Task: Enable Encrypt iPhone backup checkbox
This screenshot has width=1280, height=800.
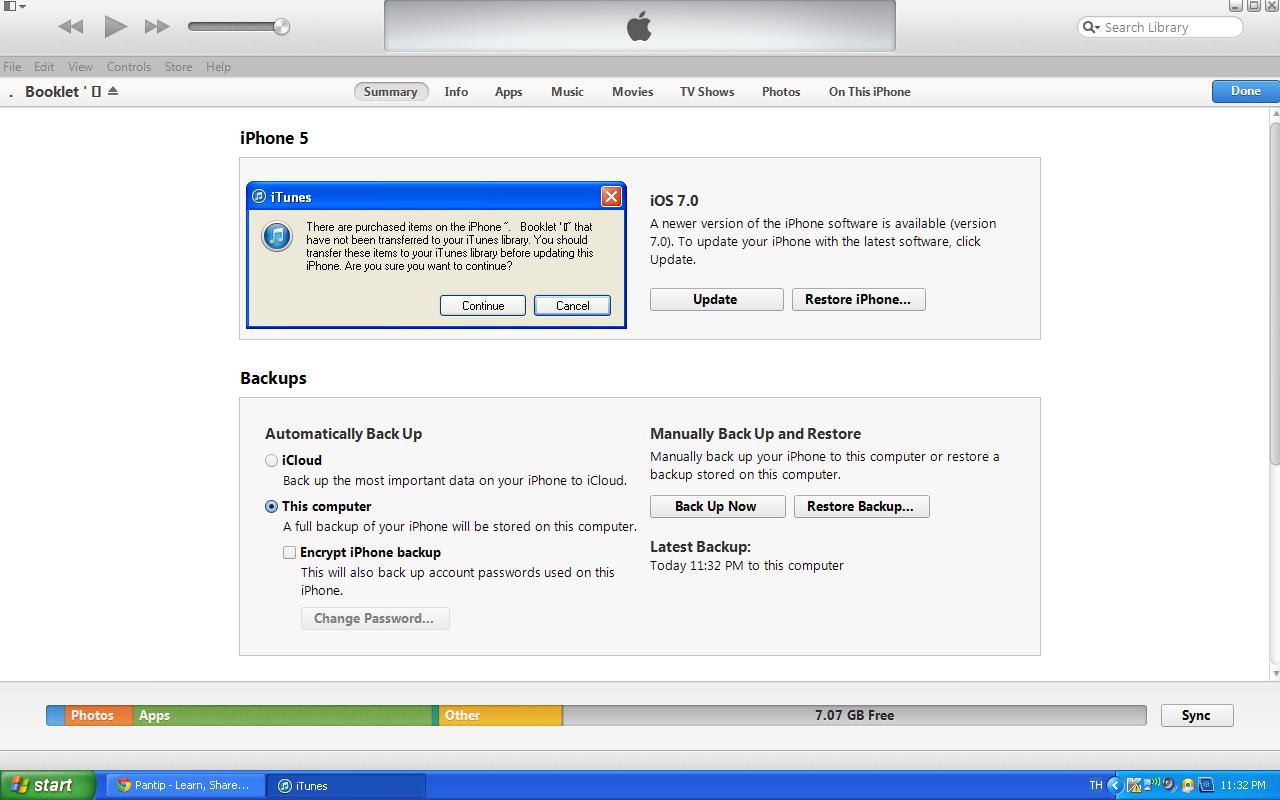Action: point(289,552)
